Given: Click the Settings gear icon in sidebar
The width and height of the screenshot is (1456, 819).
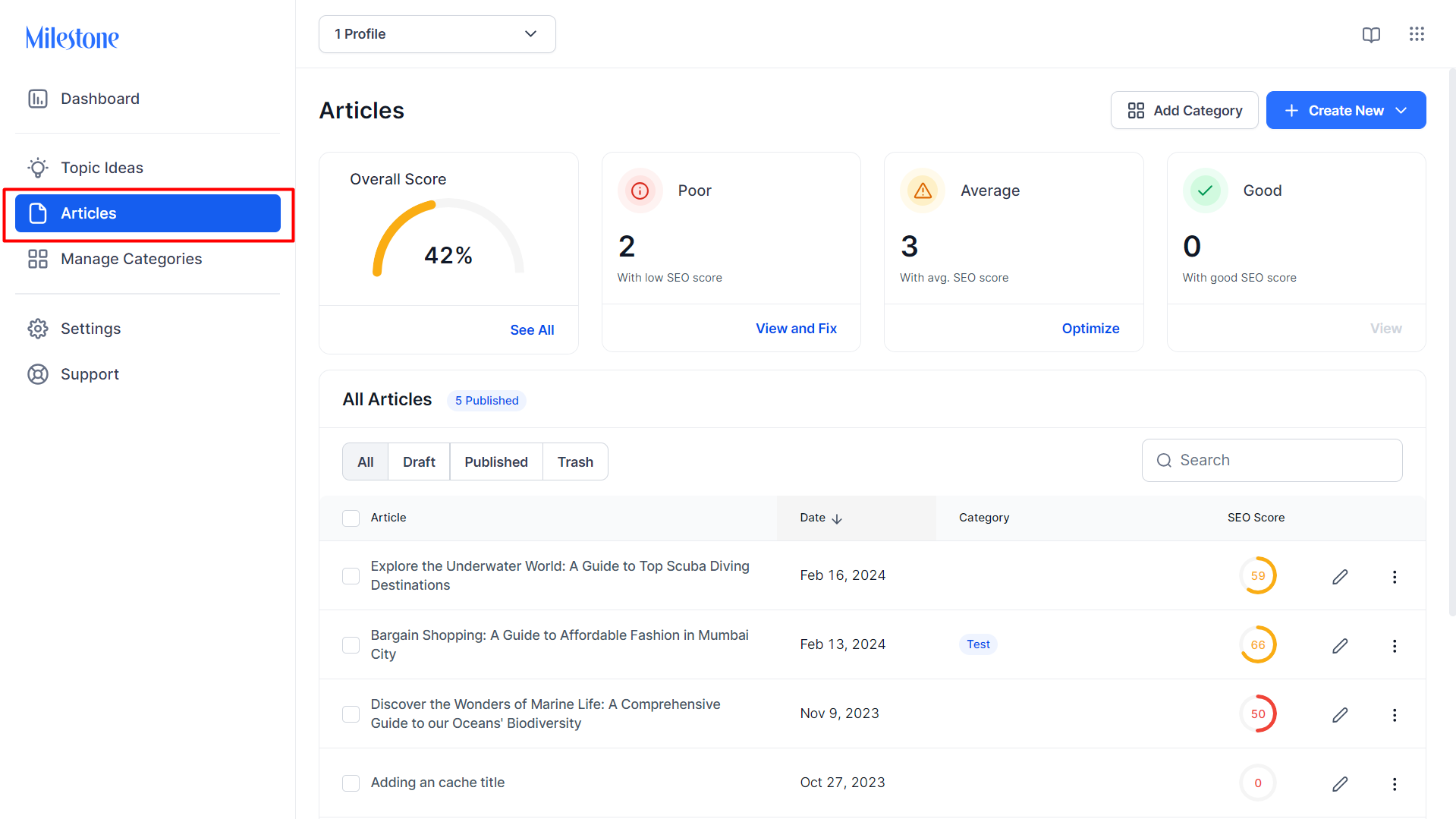Looking at the screenshot, I should click(x=38, y=329).
